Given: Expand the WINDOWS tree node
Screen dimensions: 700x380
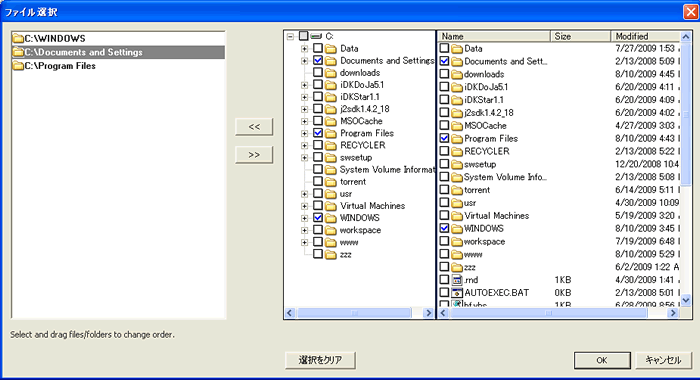Looking at the screenshot, I should (x=304, y=218).
